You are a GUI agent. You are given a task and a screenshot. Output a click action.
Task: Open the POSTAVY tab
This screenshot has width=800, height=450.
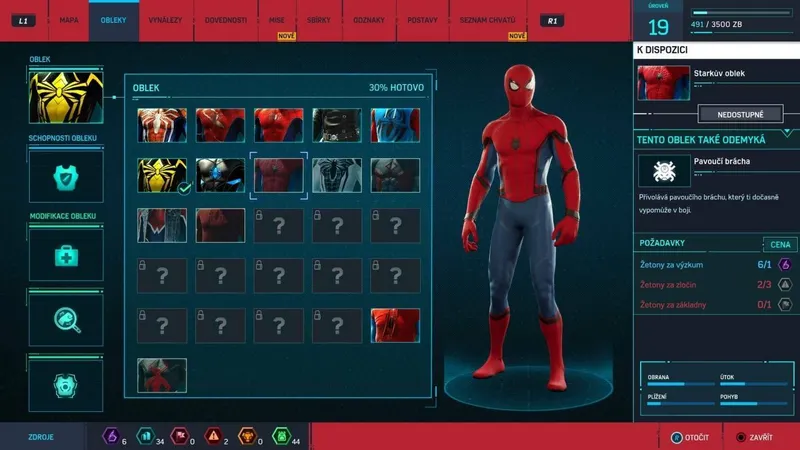tap(422, 20)
